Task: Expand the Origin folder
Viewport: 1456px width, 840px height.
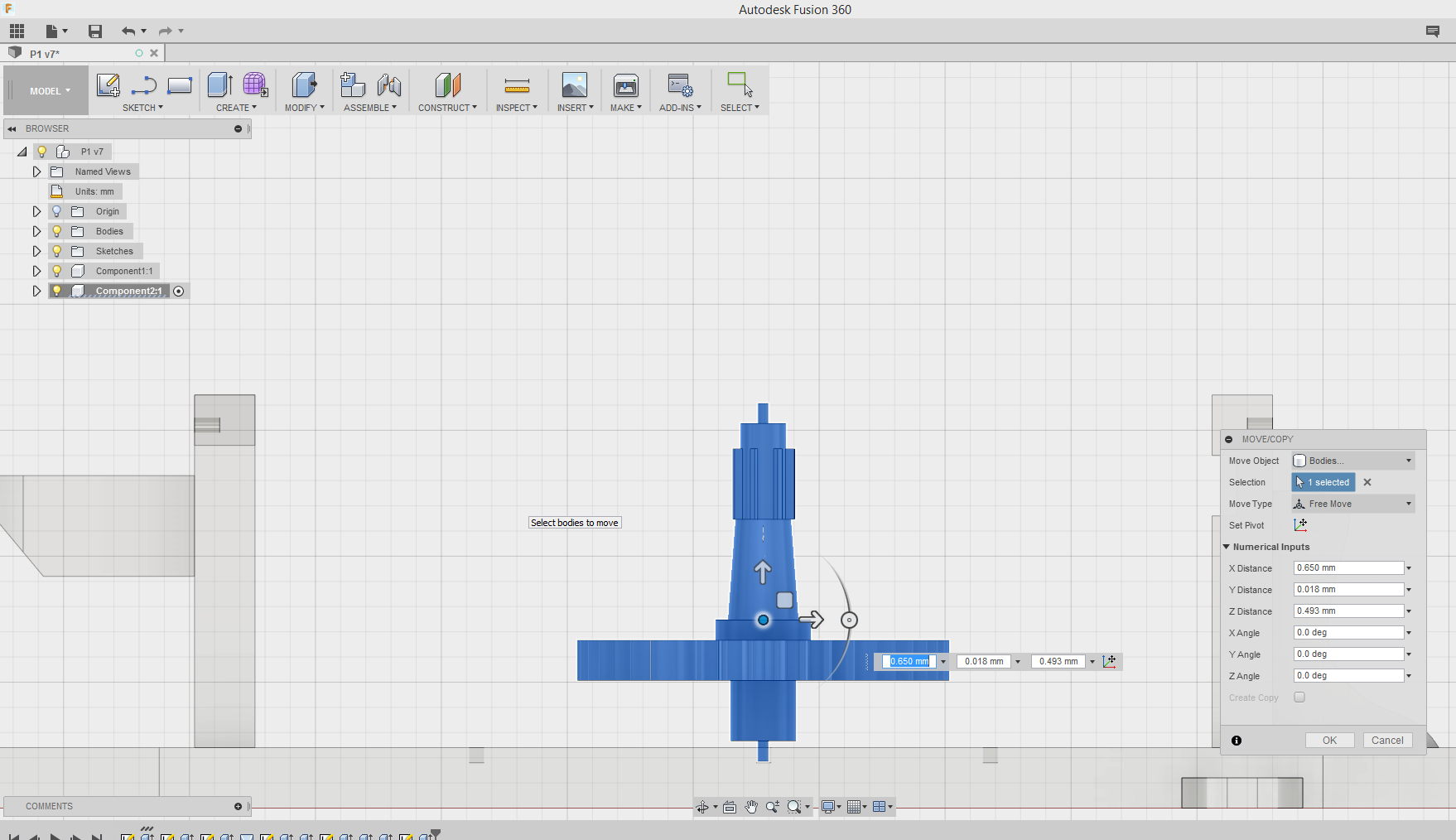Action: pyautogui.click(x=36, y=211)
